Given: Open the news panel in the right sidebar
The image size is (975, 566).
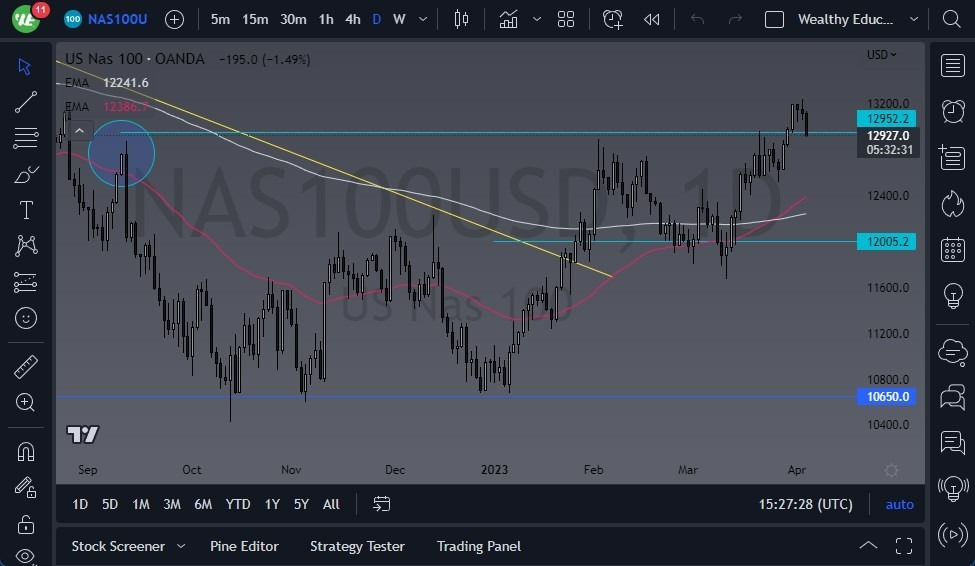Looking at the screenshot, I should coord(953,157).
